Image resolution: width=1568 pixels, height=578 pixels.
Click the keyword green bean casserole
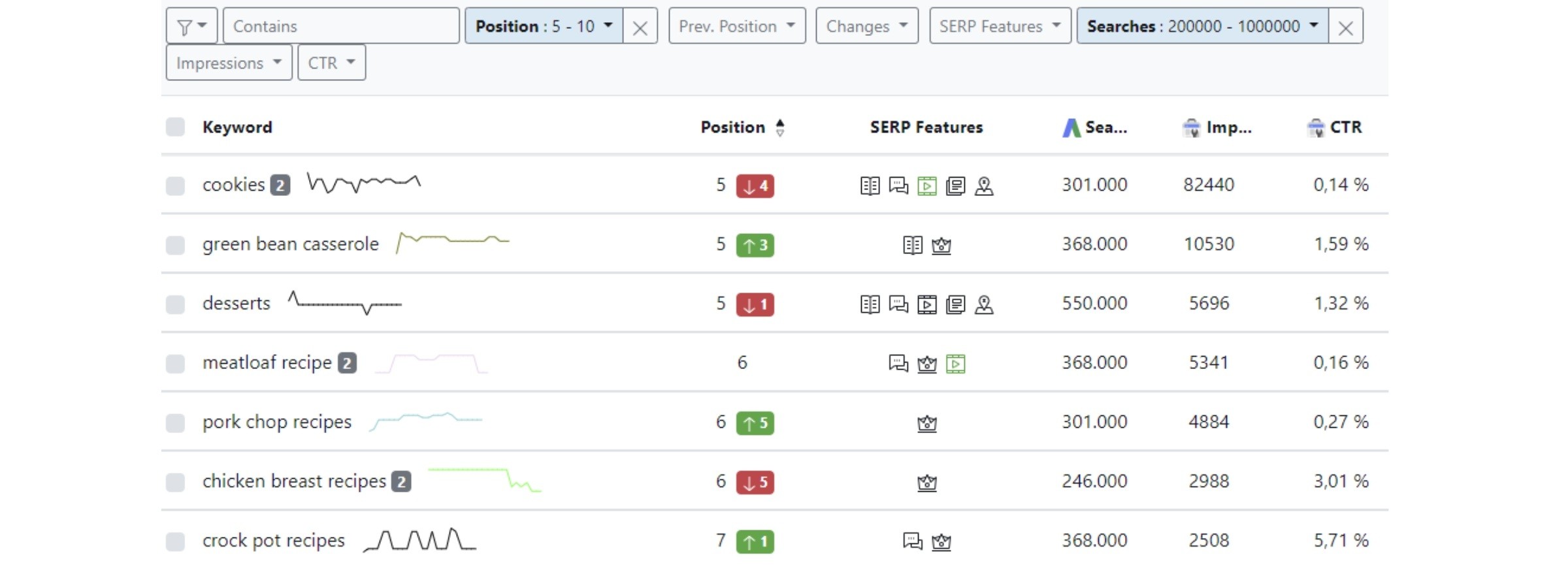click(x=291, y=244)
